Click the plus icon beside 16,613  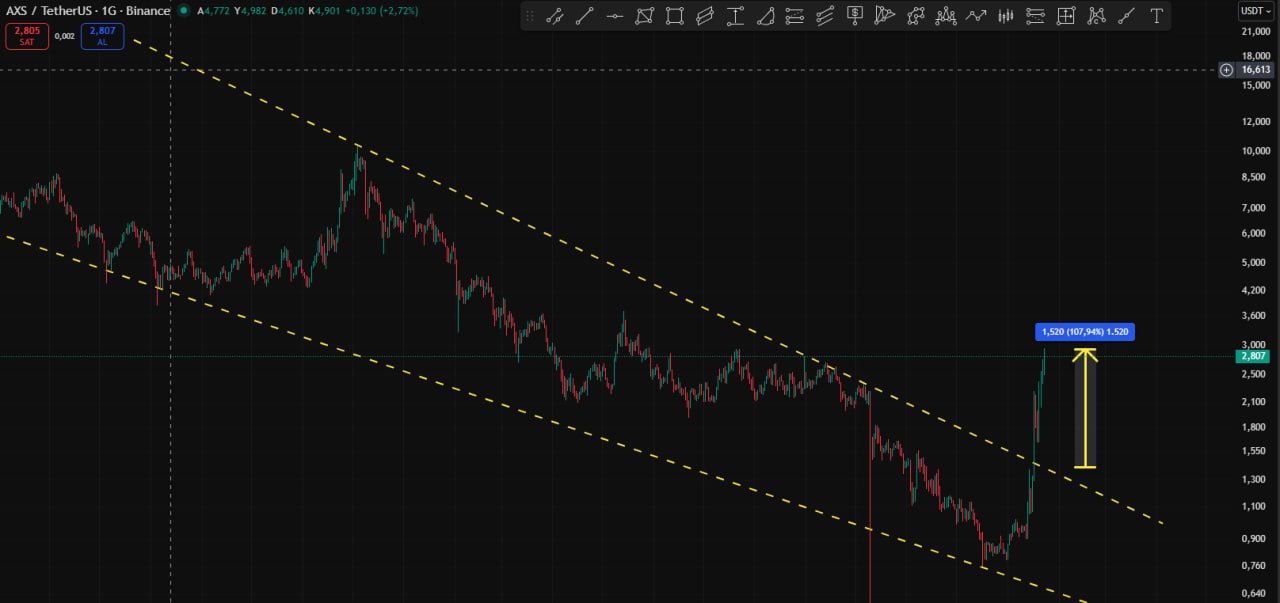point(1227,70)
